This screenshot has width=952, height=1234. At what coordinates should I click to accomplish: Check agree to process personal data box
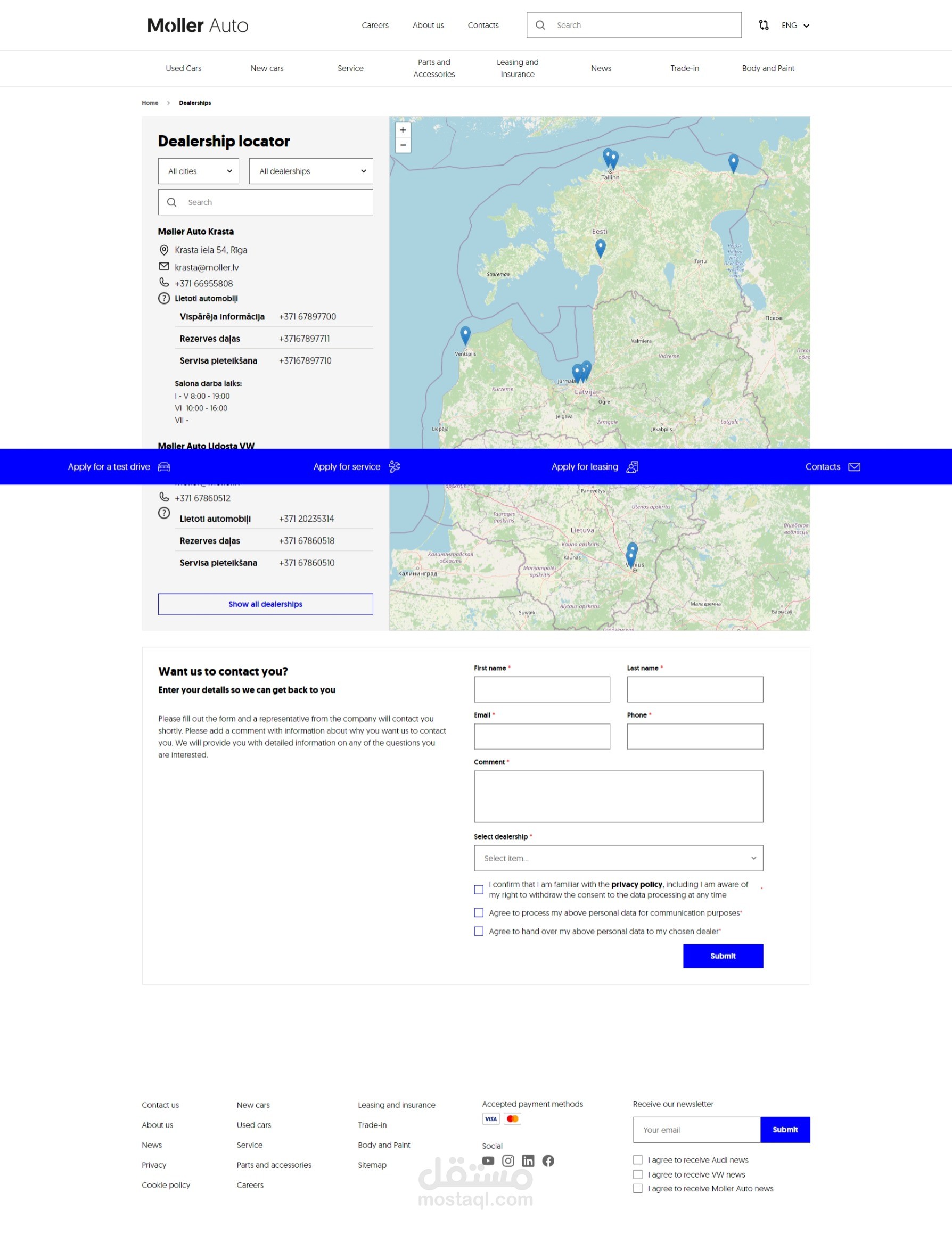(x=479, y=913)
